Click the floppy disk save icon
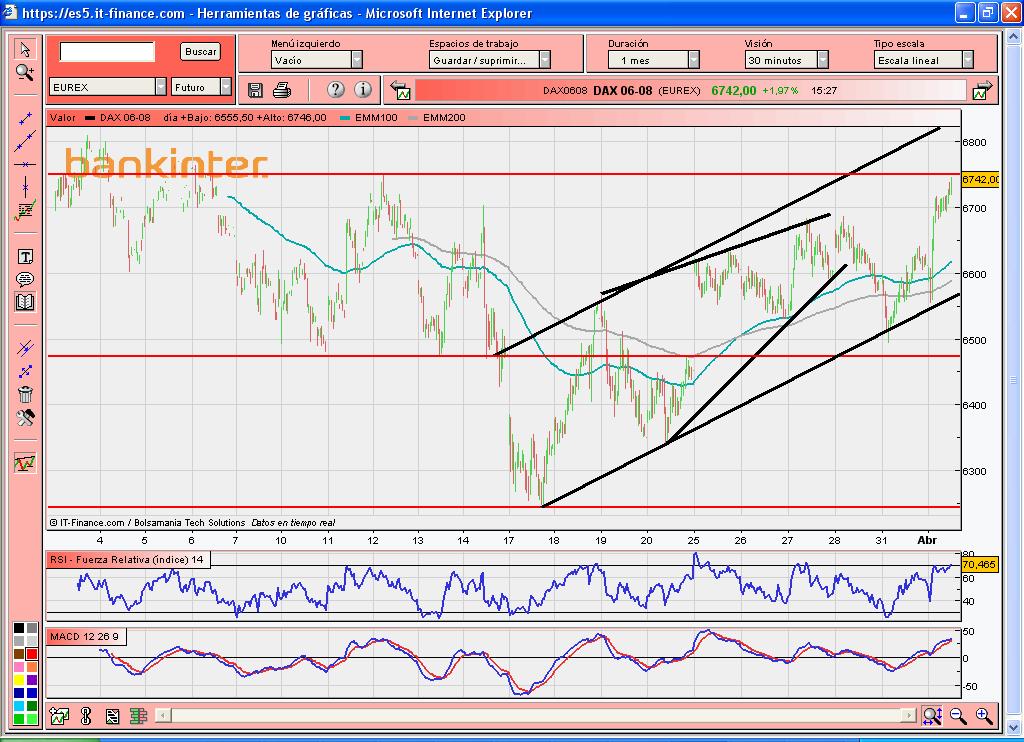This screenshot has width=1024, height=742. [255, 90]
